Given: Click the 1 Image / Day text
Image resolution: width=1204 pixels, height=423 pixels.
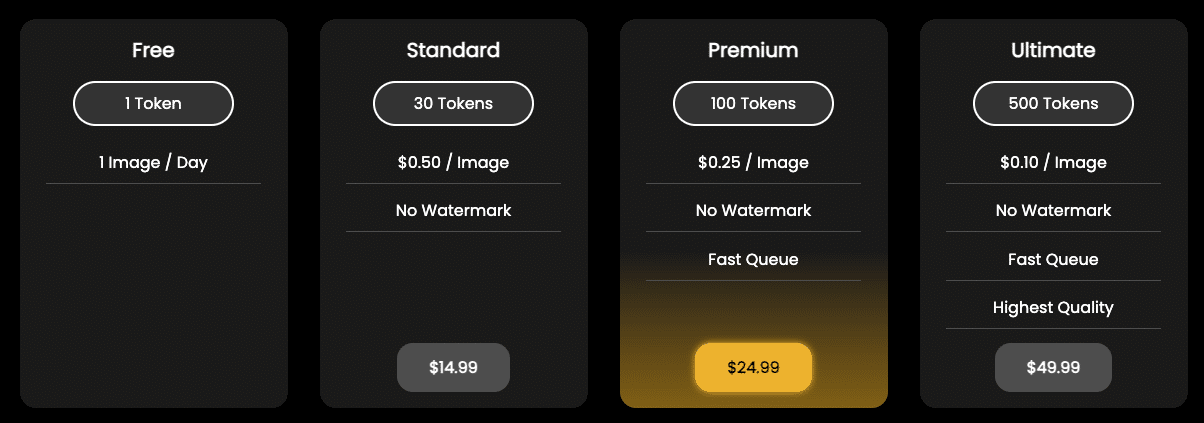Looking at the screenshot, I should pos(153,162).
